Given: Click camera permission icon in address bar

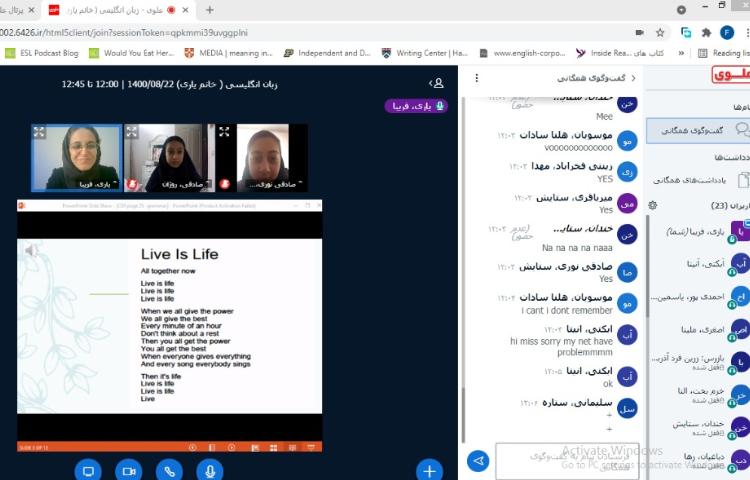Looking at the screenshot, I should pos(640,33).
